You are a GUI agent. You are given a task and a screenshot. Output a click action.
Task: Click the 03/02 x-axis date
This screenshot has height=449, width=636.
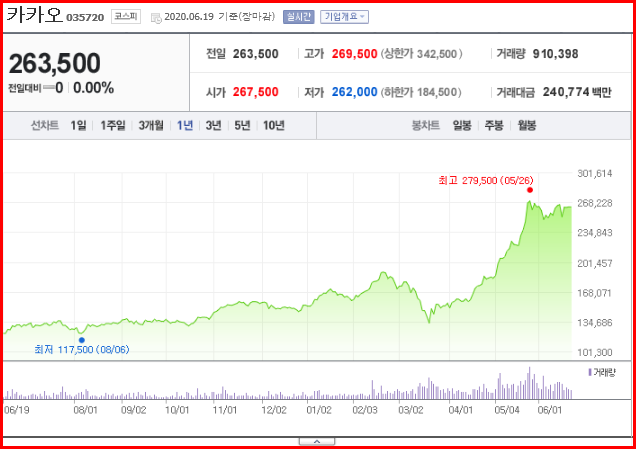click(410, 410)
